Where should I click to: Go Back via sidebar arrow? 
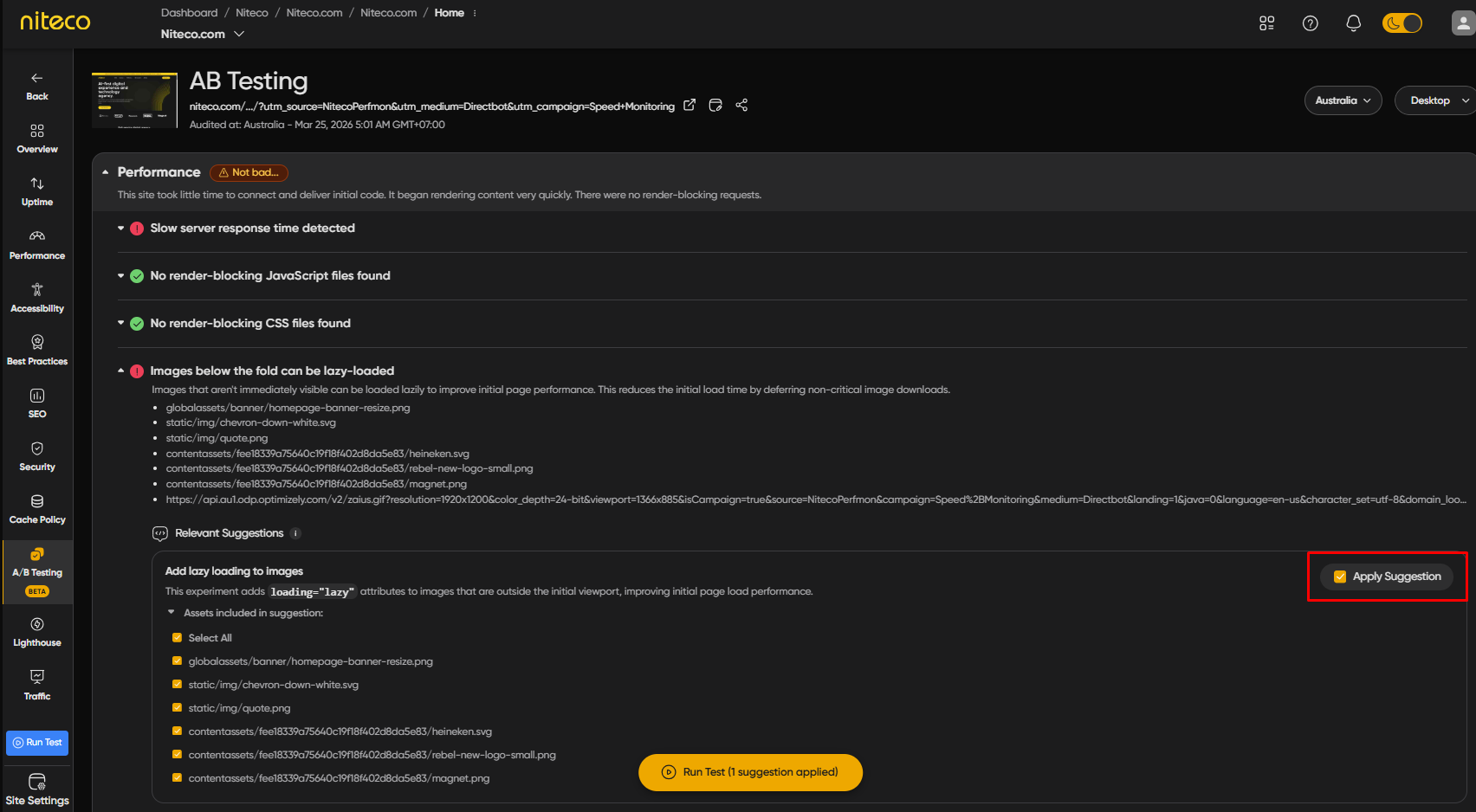[37, 86]
